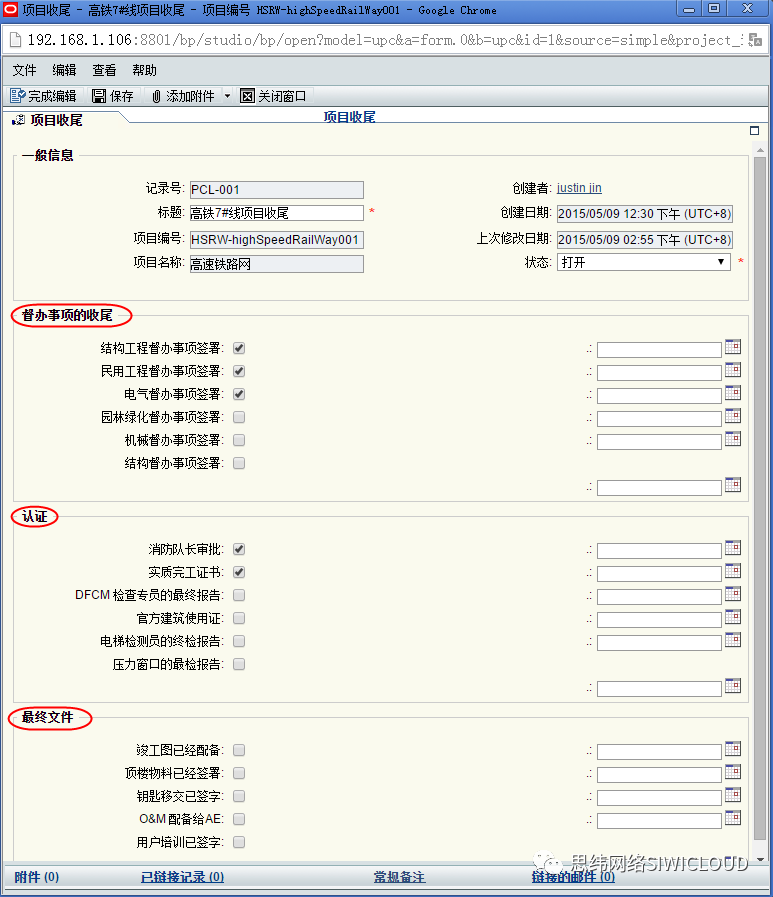Open calendar for 竣工图已经配备 date
Screen dimensions: 773x897
tap(732, 748)
